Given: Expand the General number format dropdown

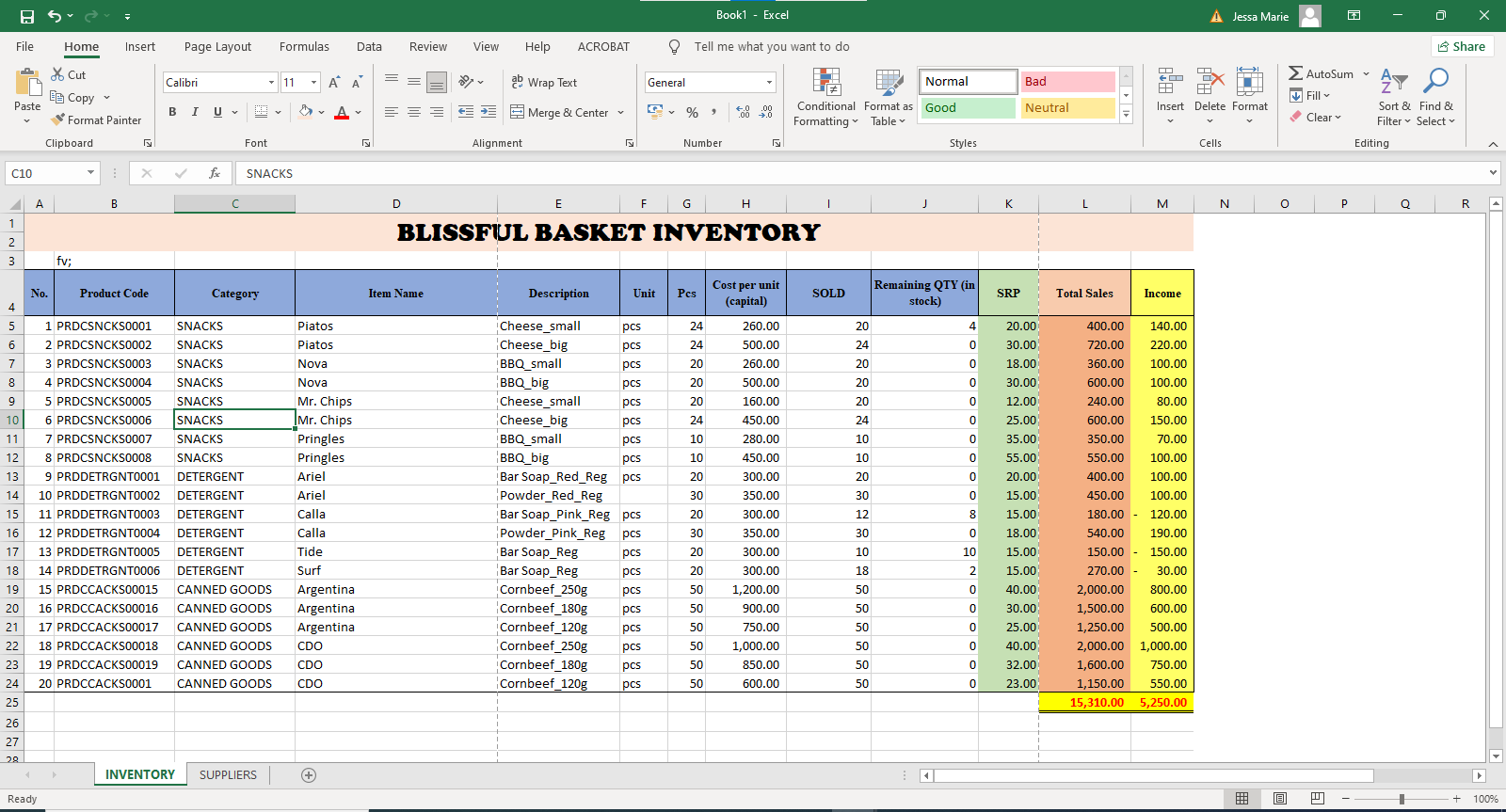Looking at the screenshot, I should tap(769, 83).
